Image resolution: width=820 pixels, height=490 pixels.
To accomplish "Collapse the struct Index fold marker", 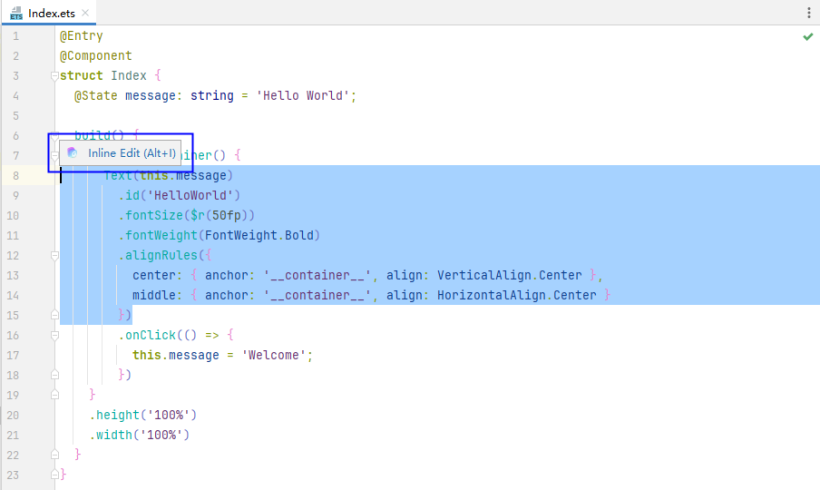I will [53, 76].
